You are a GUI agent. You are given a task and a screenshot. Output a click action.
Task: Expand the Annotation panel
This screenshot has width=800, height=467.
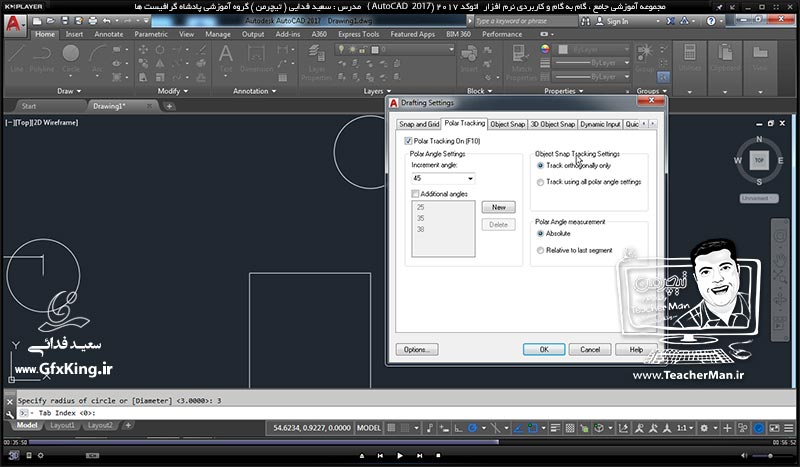coord(254,91)
